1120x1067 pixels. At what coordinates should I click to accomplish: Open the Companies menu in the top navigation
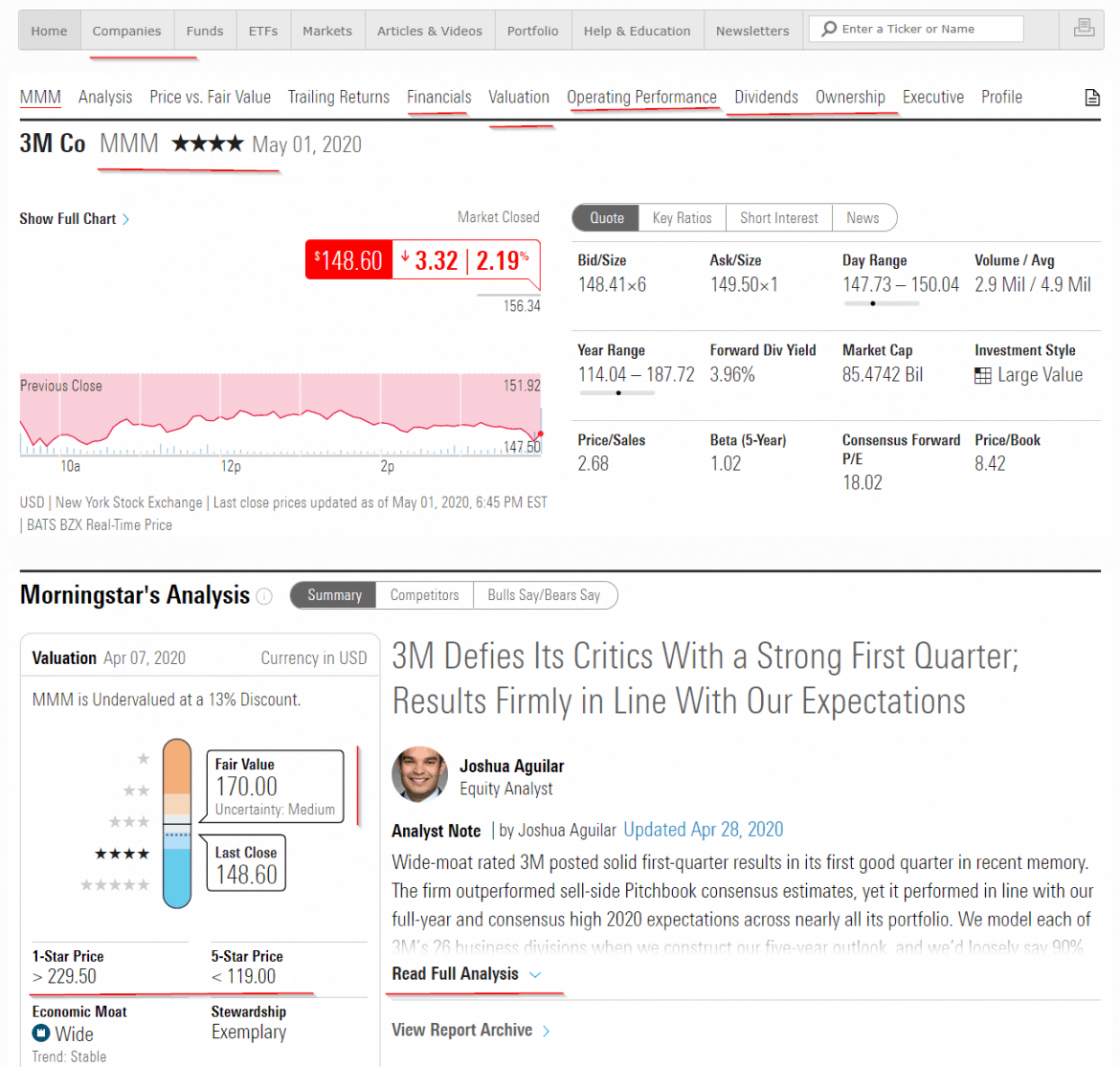coord(126,30)
